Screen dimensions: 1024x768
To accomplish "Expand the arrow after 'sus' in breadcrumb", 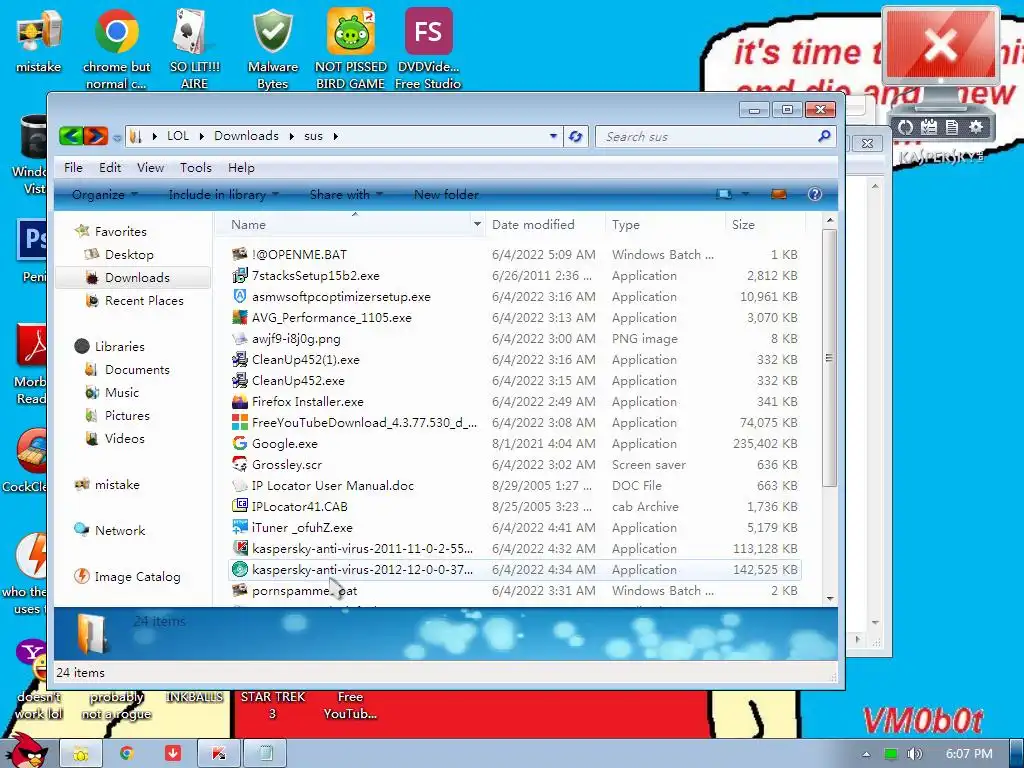I will pyautogui.click(x=336, y=136).
